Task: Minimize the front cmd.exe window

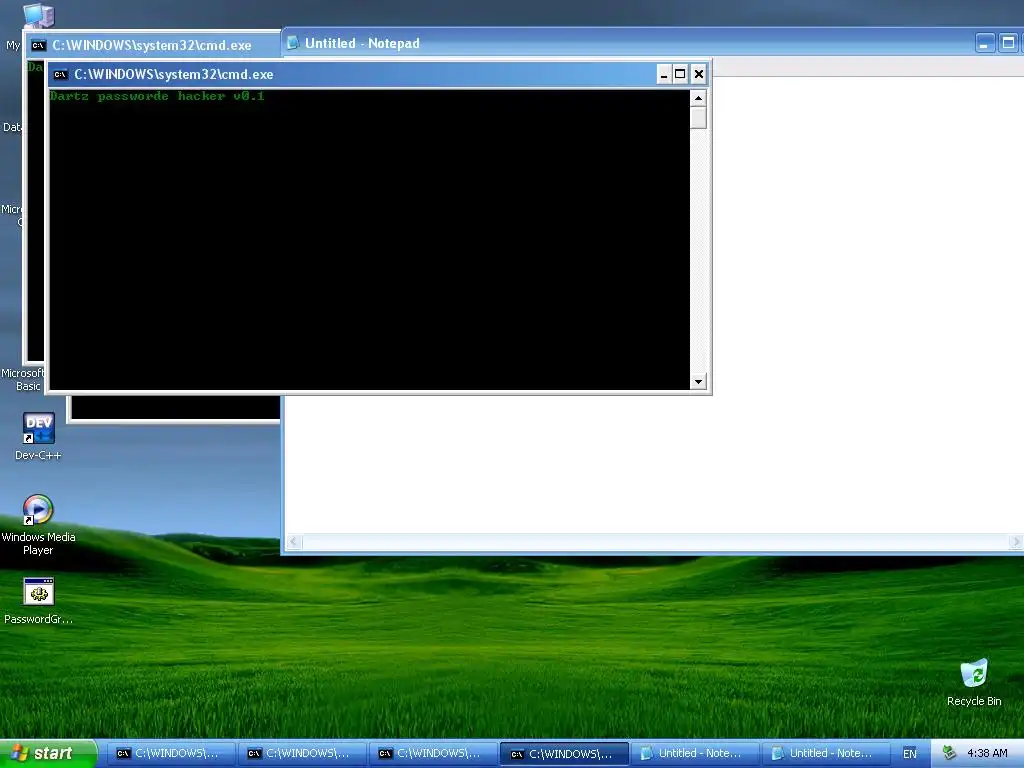Action: point(664,74)
